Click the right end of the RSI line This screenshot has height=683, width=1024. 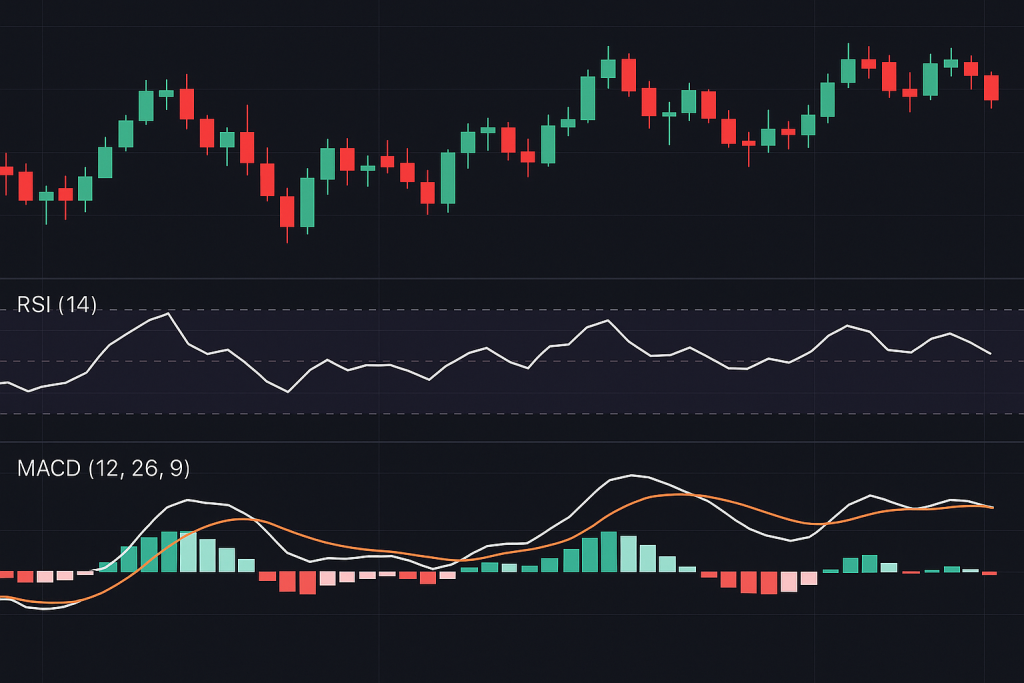click(990, 353)
